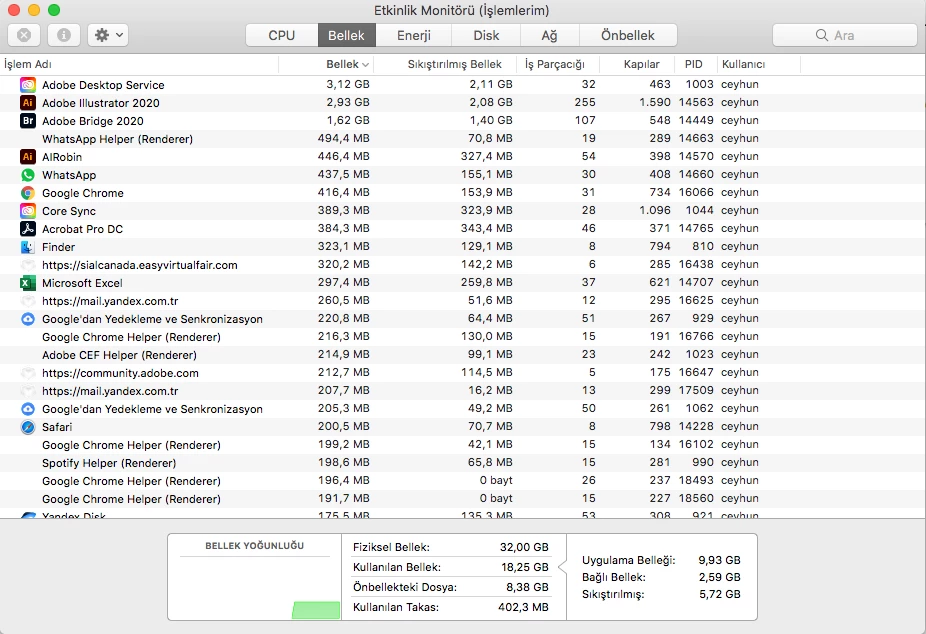The image size is (926, 634).
Task: Click the 1.096 Kapılar value for Core Sync
Action: point(655,210)
